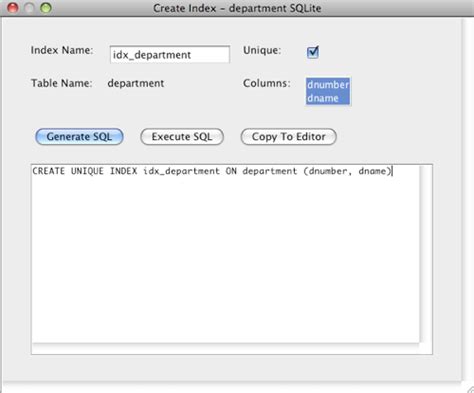
Task: Select the dnumber column in list
Action: pyautogui.click(x=328, y=85)
